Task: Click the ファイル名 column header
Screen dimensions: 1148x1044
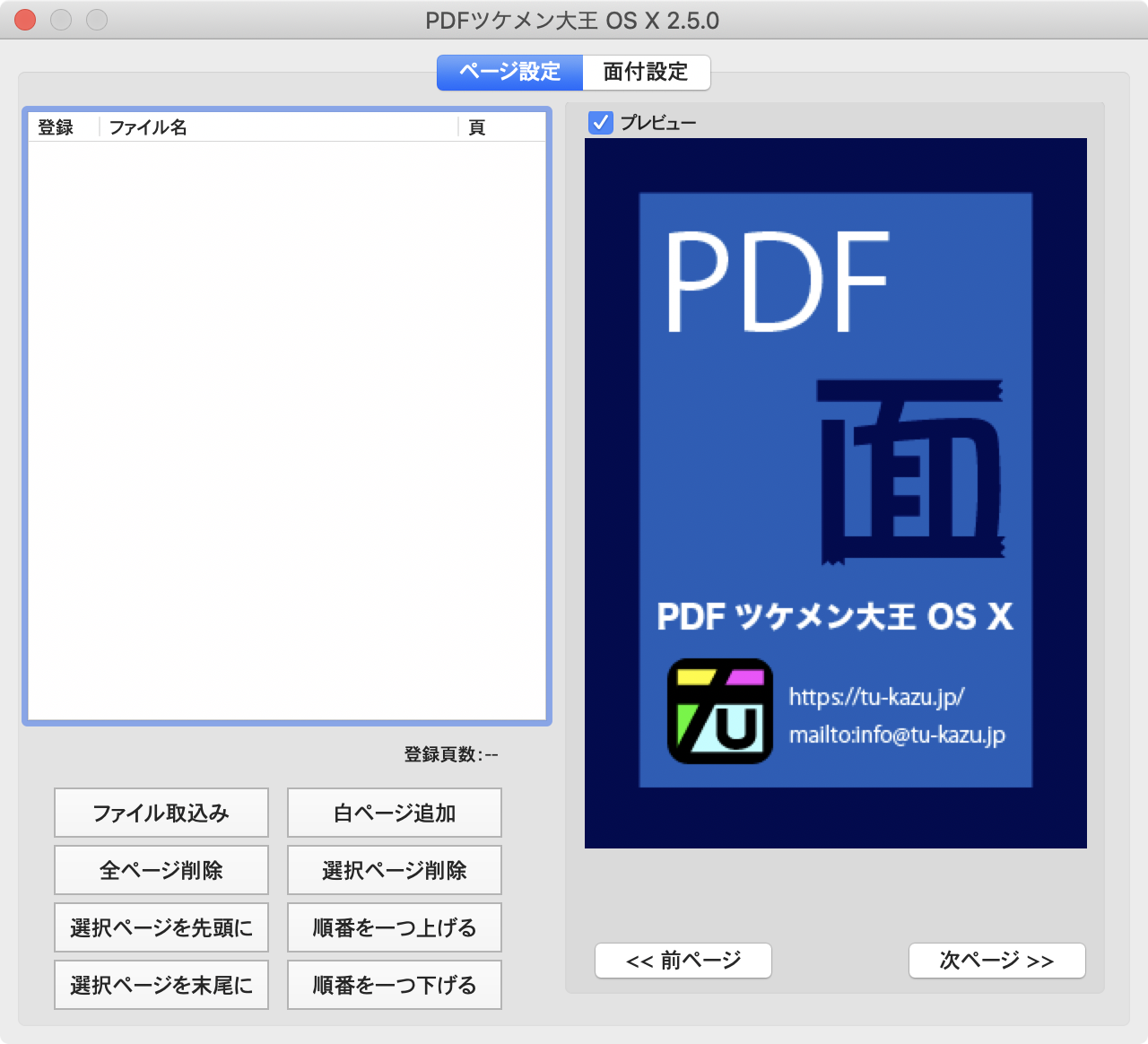Action: (x=279, y=127)
